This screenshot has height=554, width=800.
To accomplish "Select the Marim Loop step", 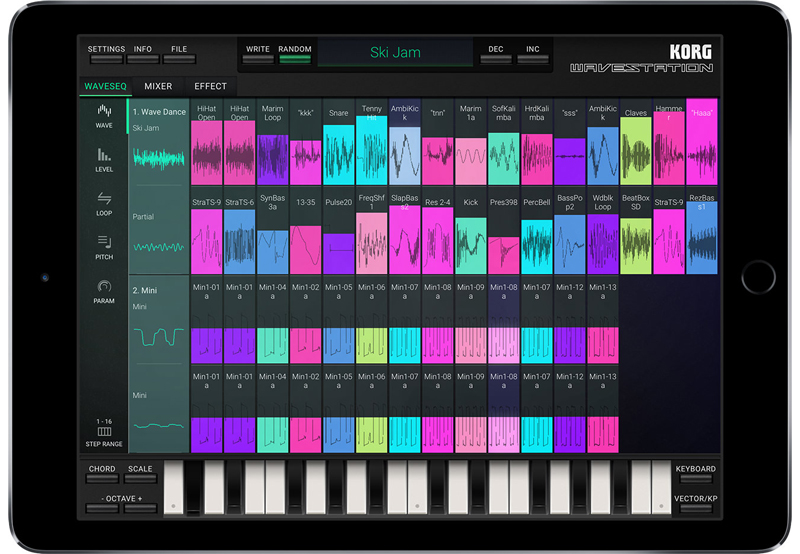I will 272,142.
